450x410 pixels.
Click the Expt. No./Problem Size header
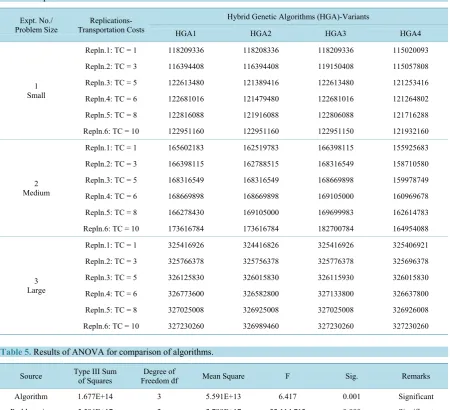click(36, 25)
